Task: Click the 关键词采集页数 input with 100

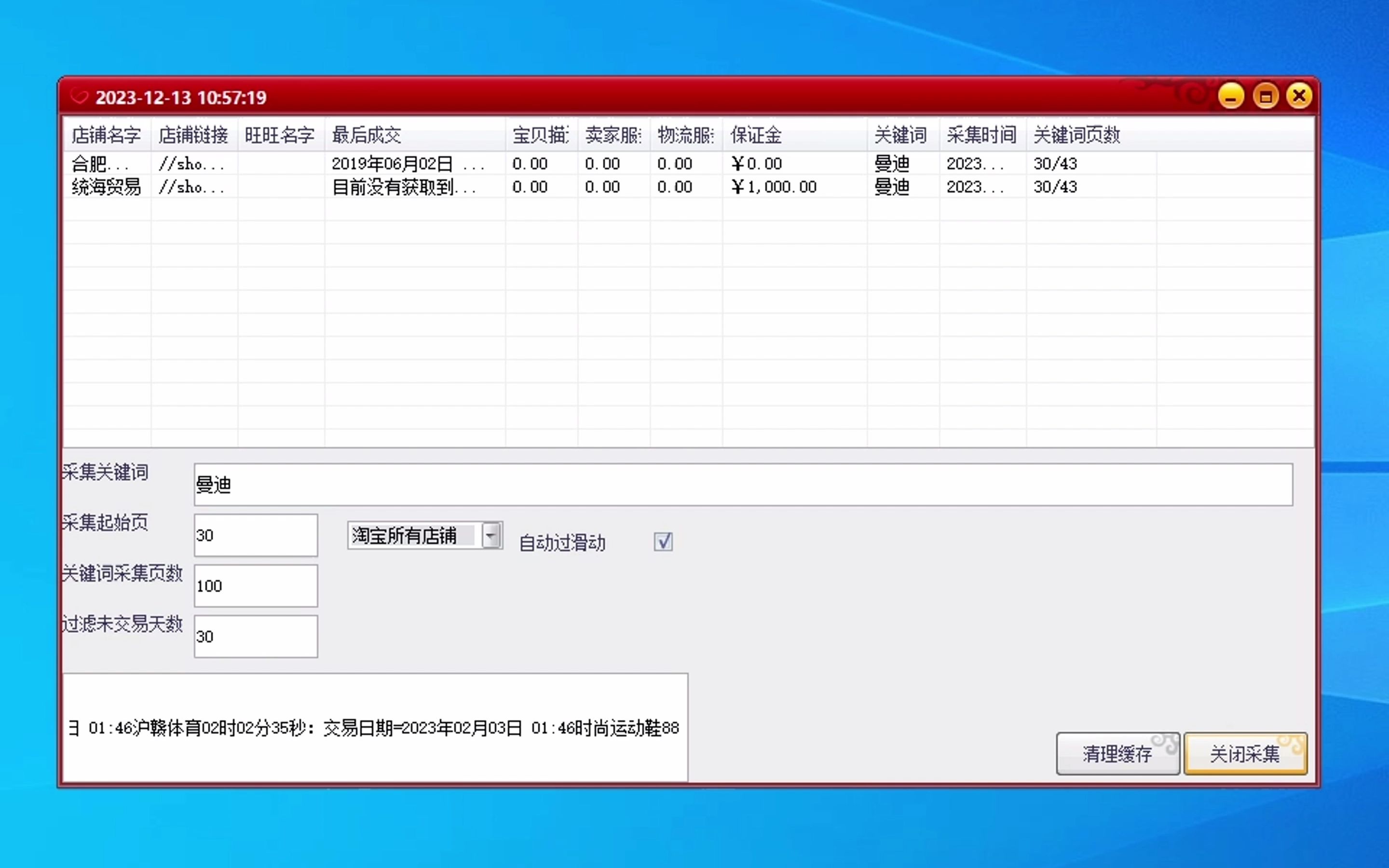Action: [256, 585]
